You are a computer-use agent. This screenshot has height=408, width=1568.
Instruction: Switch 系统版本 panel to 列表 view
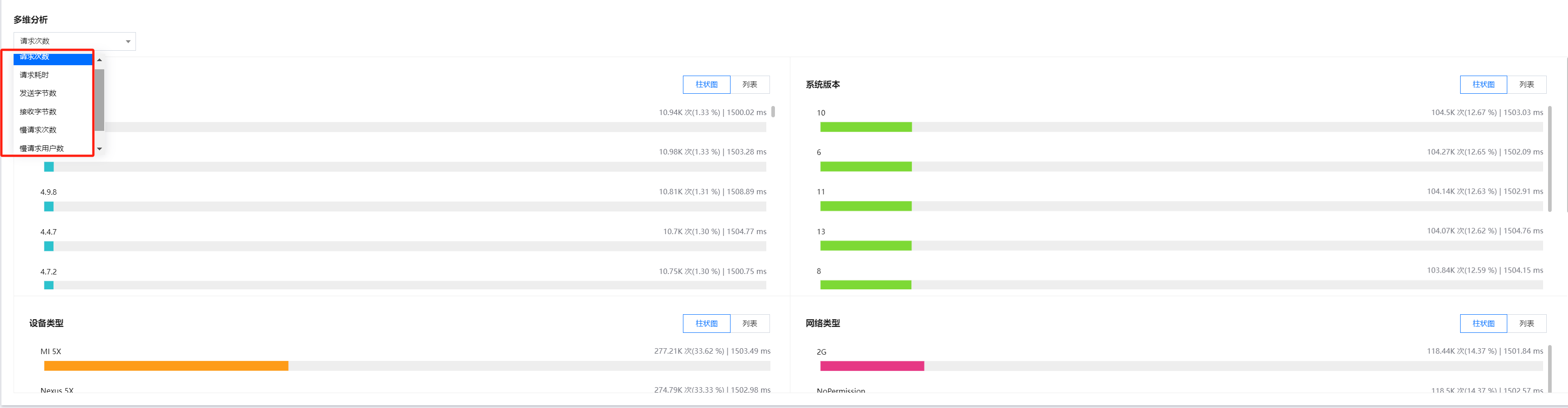click(1526, 85)
